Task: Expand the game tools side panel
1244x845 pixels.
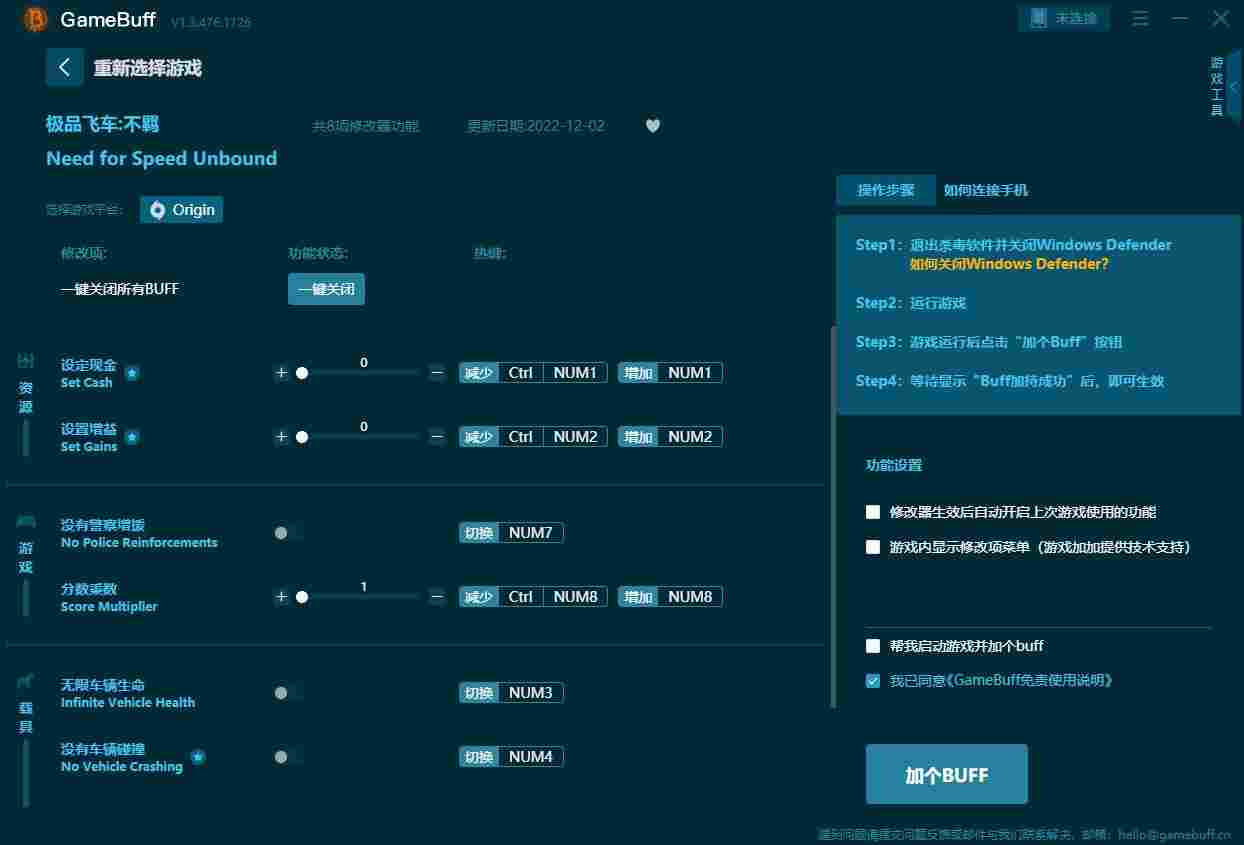Action: [1233, 87]
